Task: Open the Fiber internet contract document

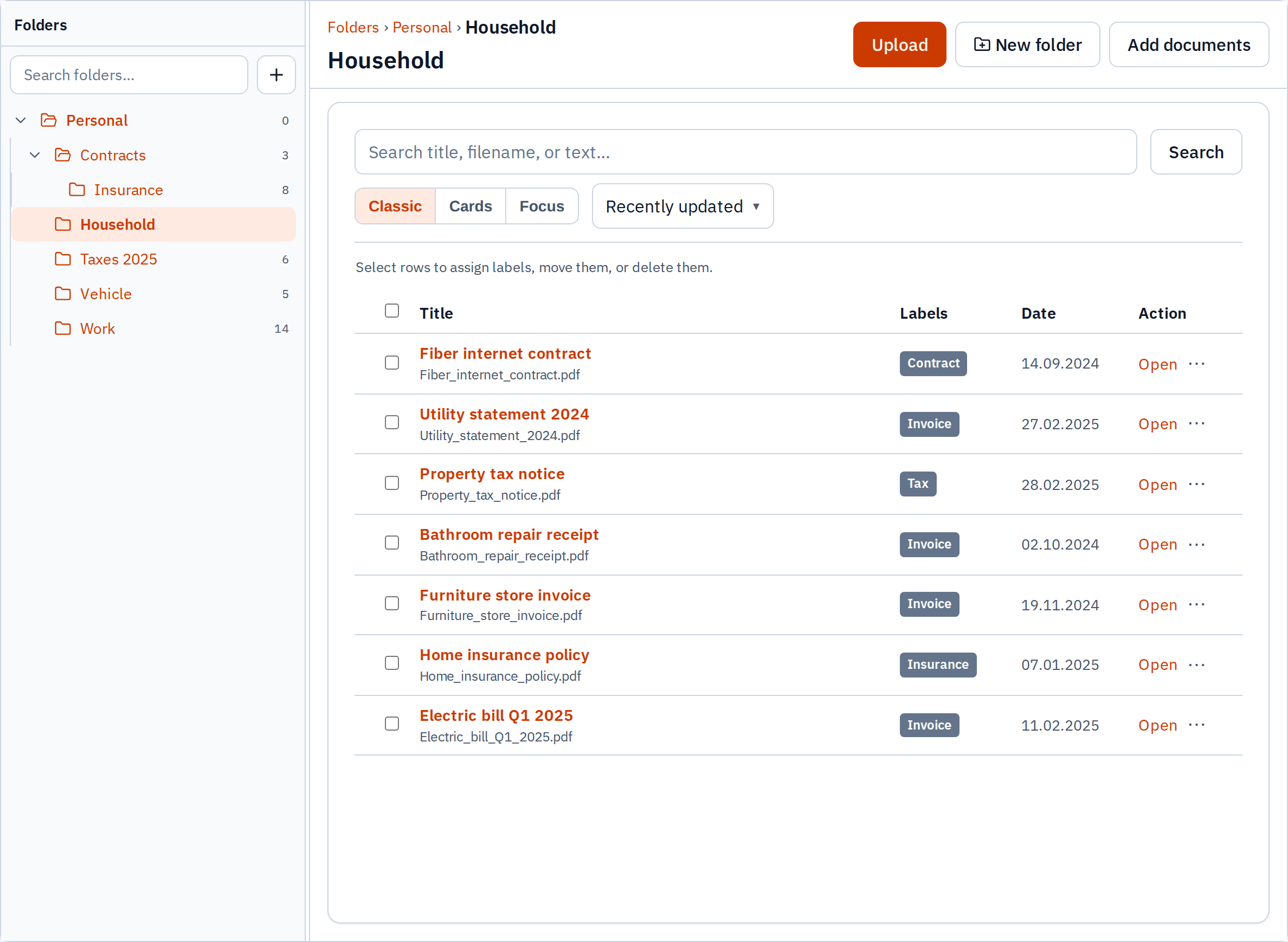Action: [x=1157, y=364]
